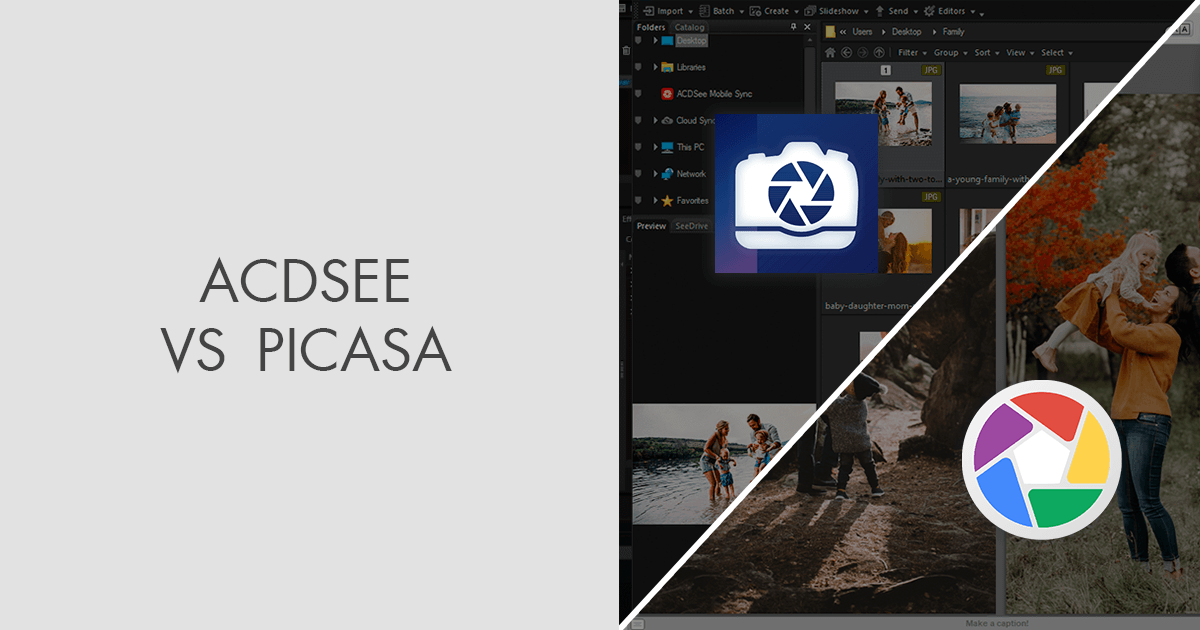Select the ACDSee Mobile Sync icon
The image size is (1200, 630).
coord(666,94)
